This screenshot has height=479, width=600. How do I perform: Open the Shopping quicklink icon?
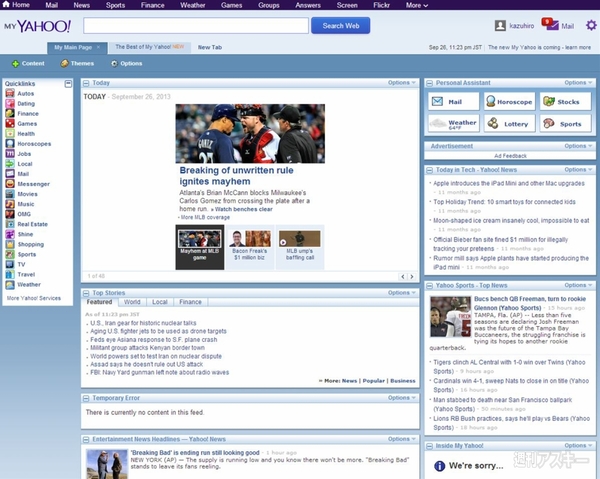(x=10, y=244)
